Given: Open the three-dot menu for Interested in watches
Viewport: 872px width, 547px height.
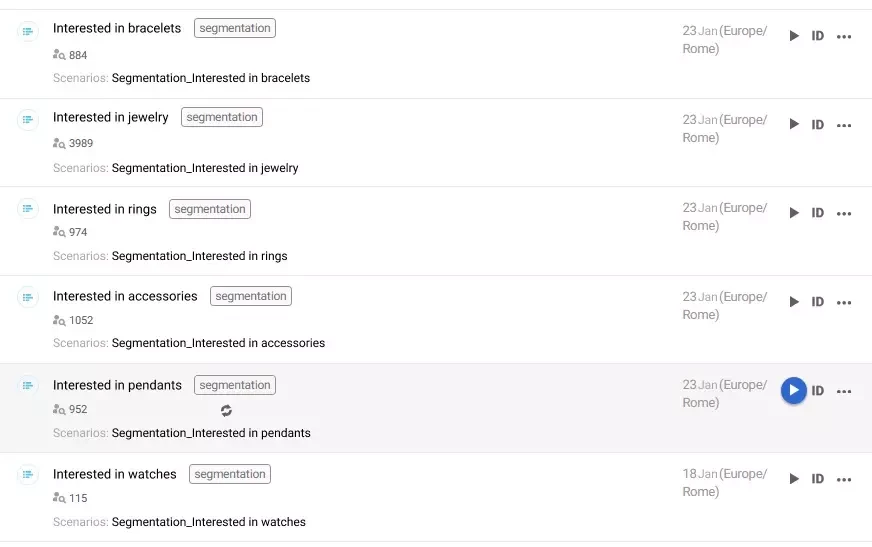Looking at the screenshot, I should [844, 479].
